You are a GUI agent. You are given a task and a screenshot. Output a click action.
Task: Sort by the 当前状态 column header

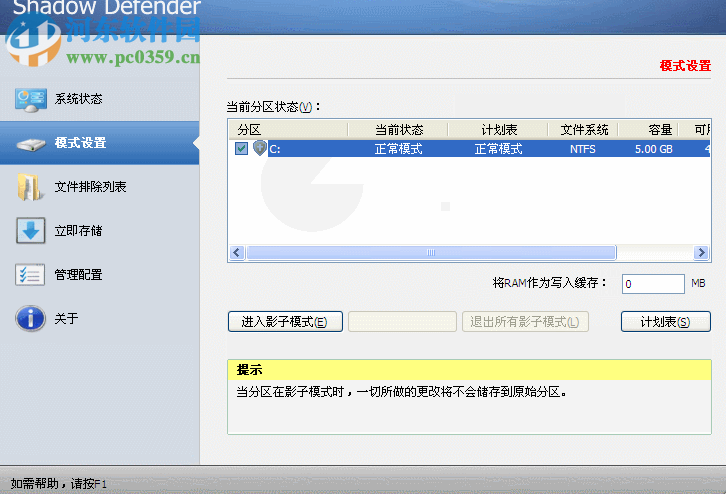tap(398, 130)
